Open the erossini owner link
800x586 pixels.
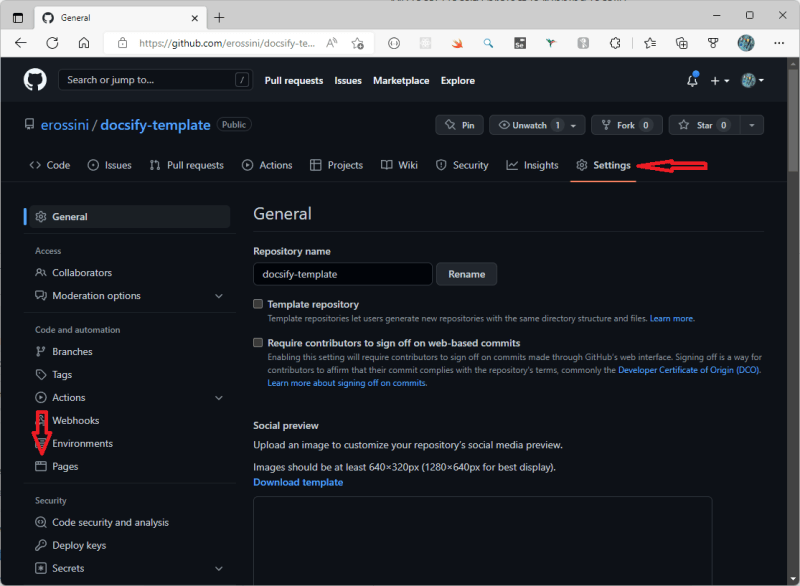tap(65, 125)
